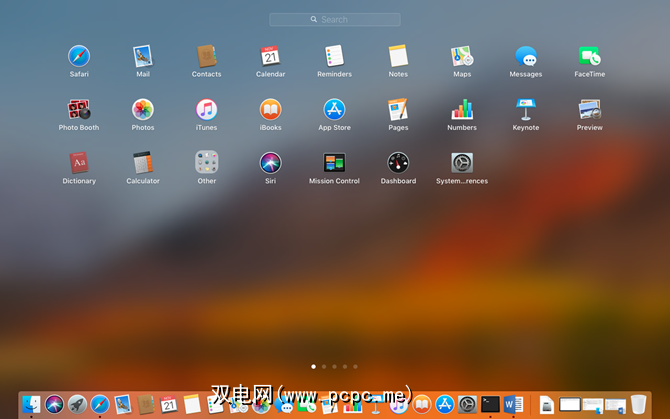Open Safari from the Launchpad grid

[x=79, y=56]
